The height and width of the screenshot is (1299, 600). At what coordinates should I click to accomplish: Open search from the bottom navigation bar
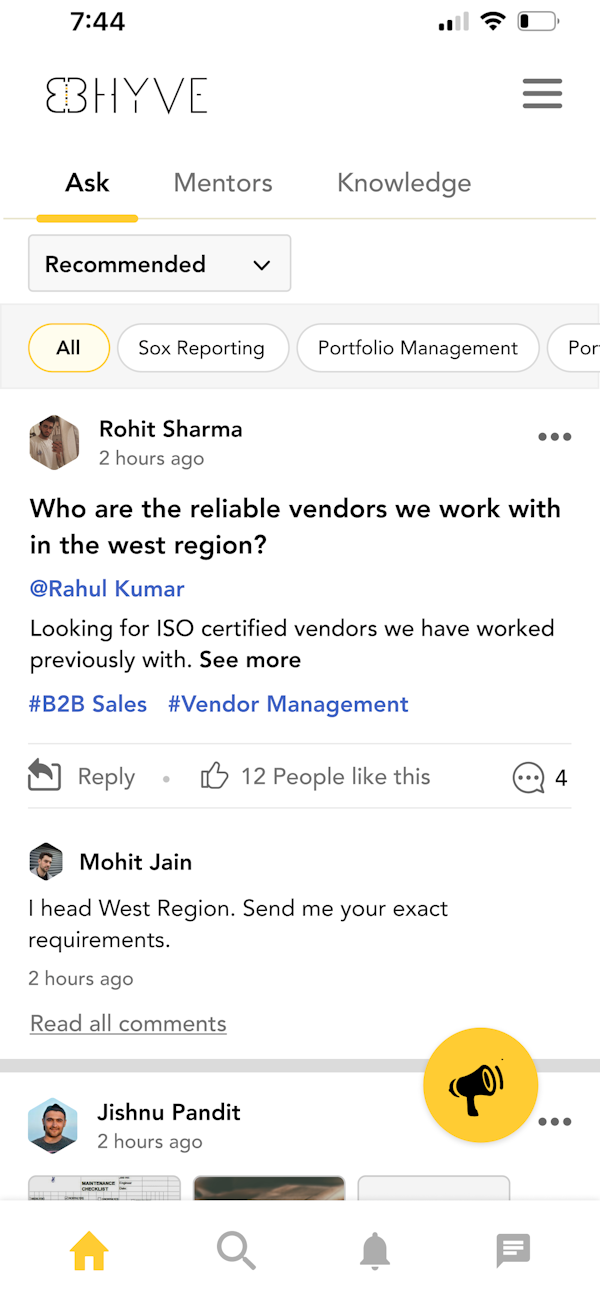tap(236, 1250)
